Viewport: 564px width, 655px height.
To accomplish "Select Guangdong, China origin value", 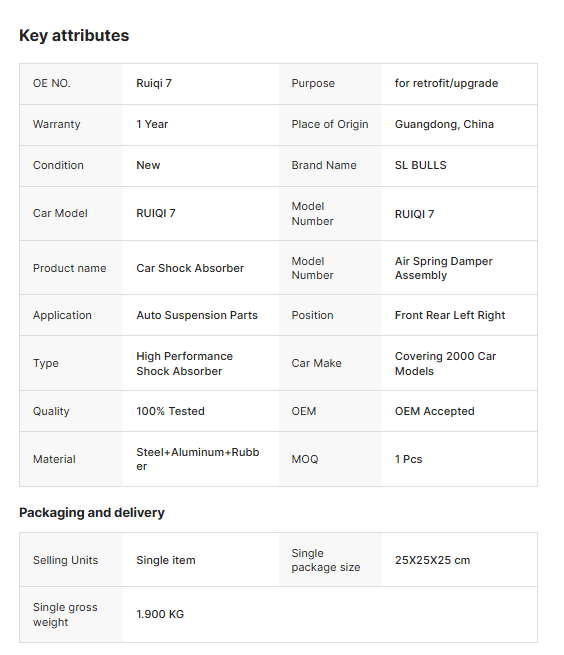I will (x=444, y=124).
